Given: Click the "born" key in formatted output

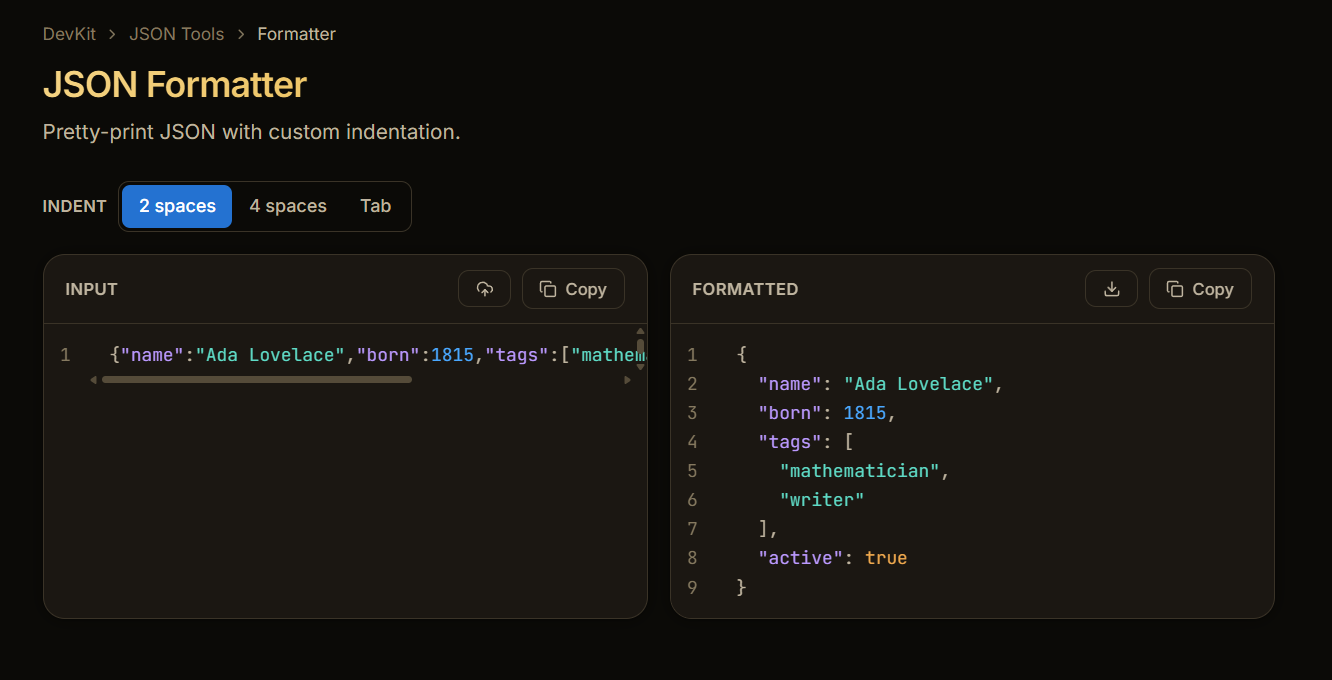Looking at the screenshot, I should (x=789, y=413).
